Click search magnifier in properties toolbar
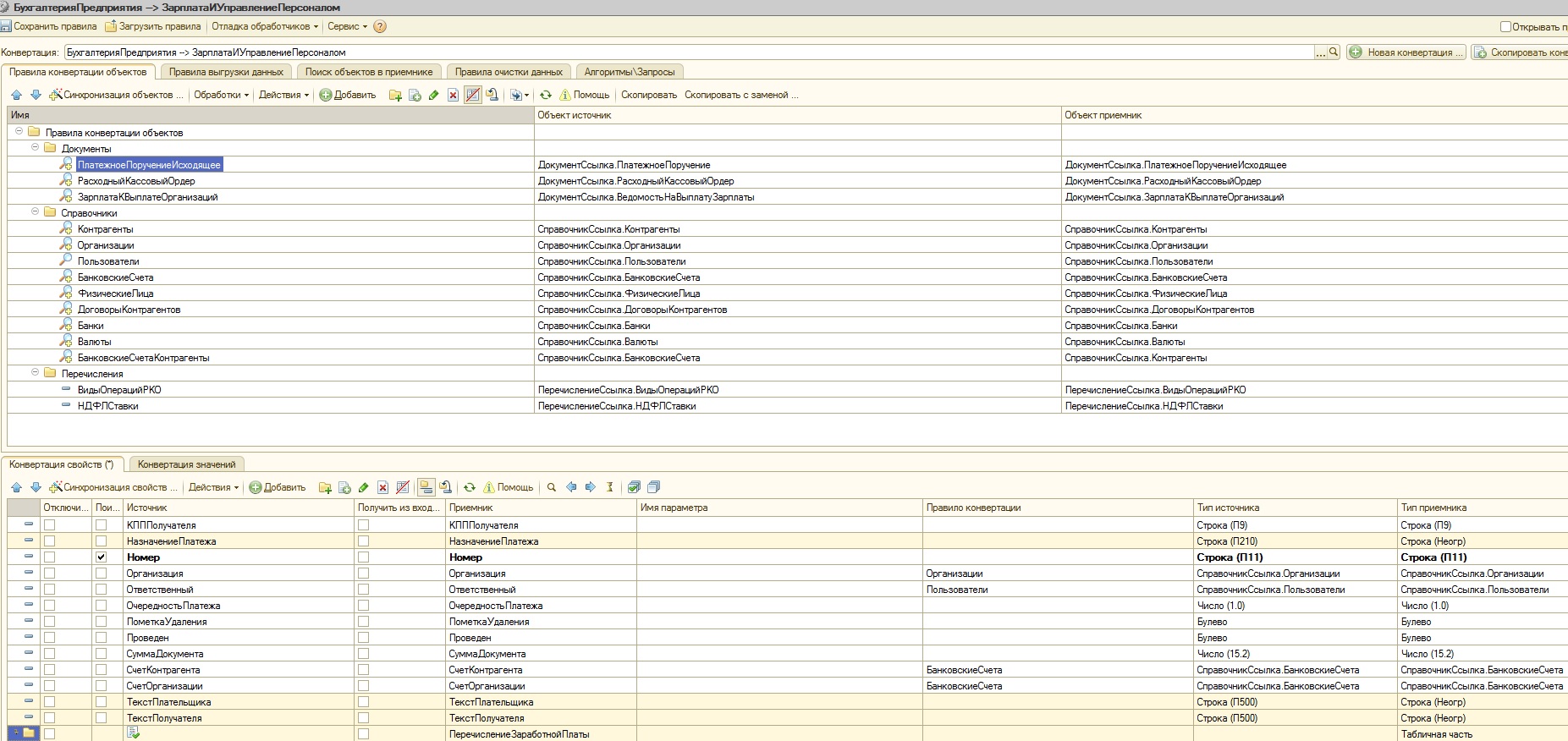 [x=552, y=487]
